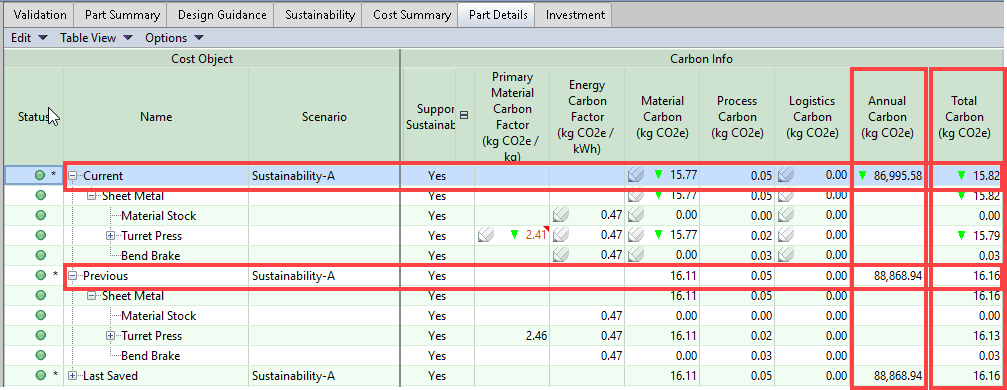
Task: Click the override icon beside Current's Material Carbon 15.77
Action: click(636, 175)
